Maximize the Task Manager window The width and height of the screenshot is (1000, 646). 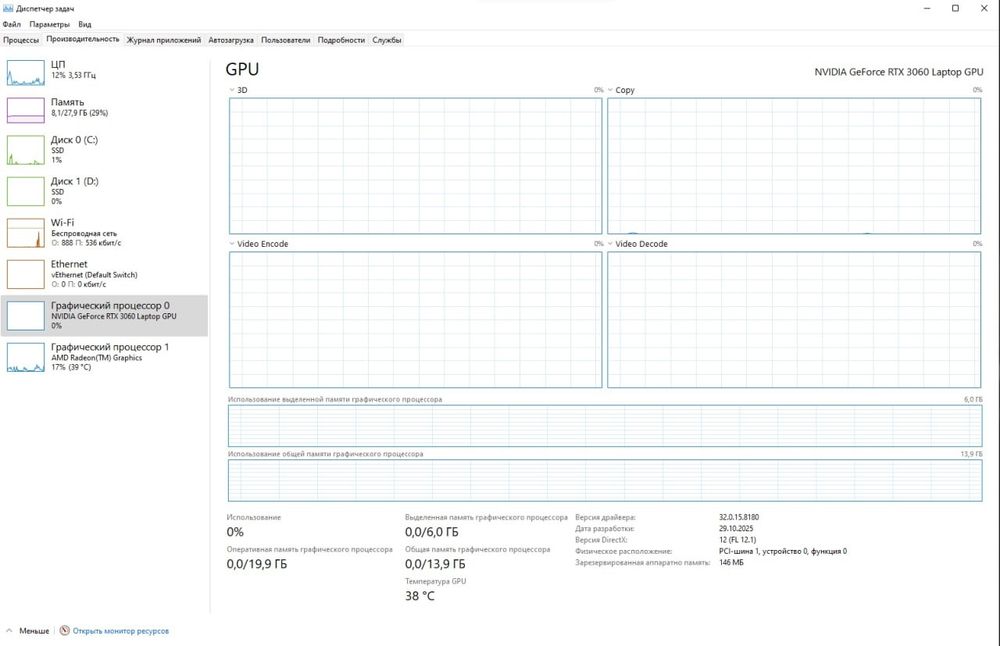point(955,8)
